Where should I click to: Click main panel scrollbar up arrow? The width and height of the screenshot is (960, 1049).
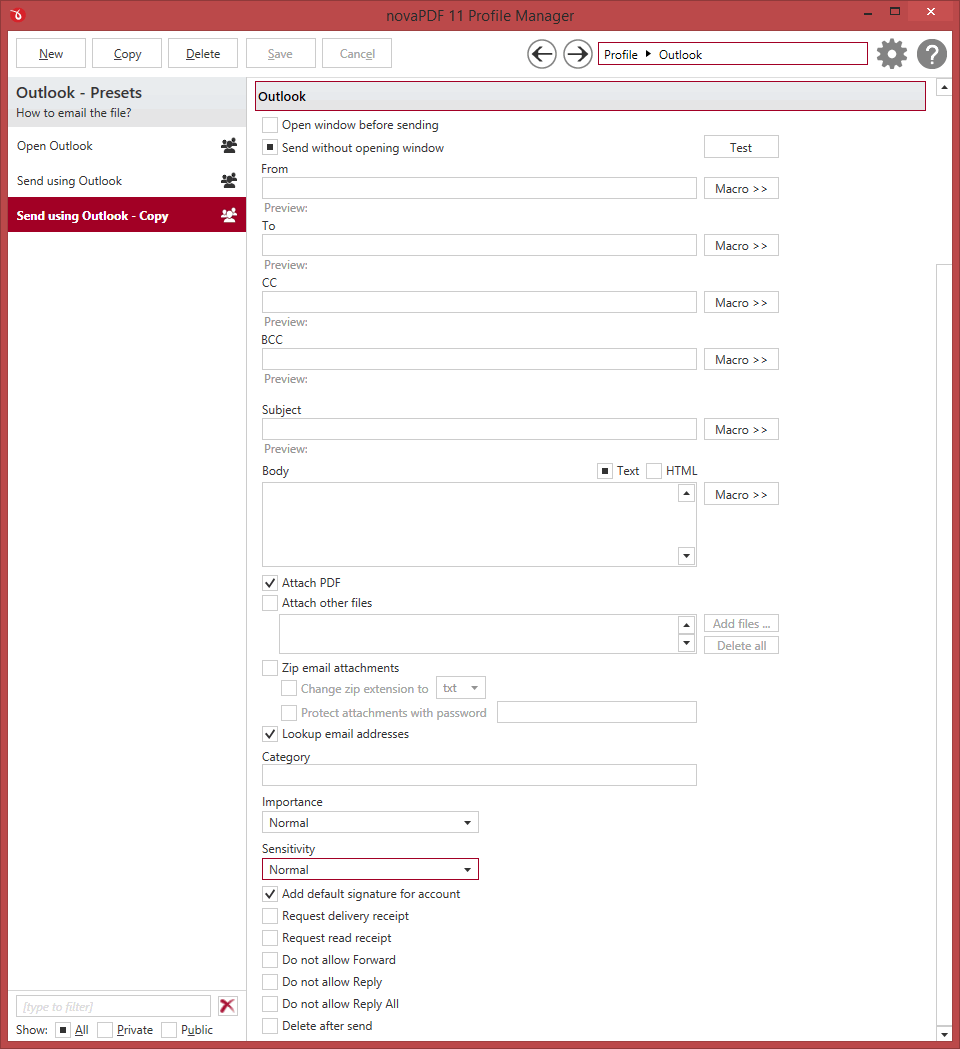click(944, 88)
